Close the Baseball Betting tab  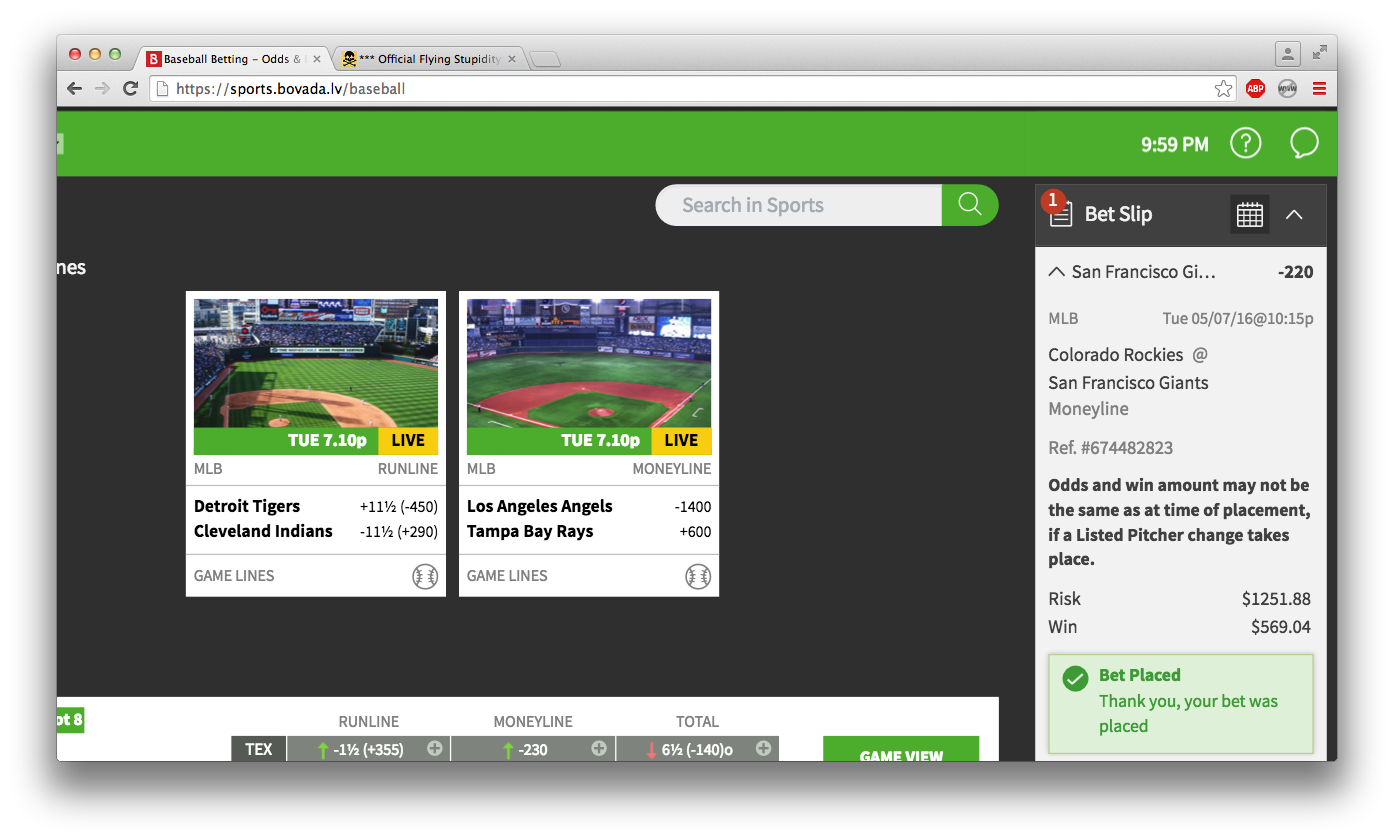pyautogui.click(x=317, y=59)
